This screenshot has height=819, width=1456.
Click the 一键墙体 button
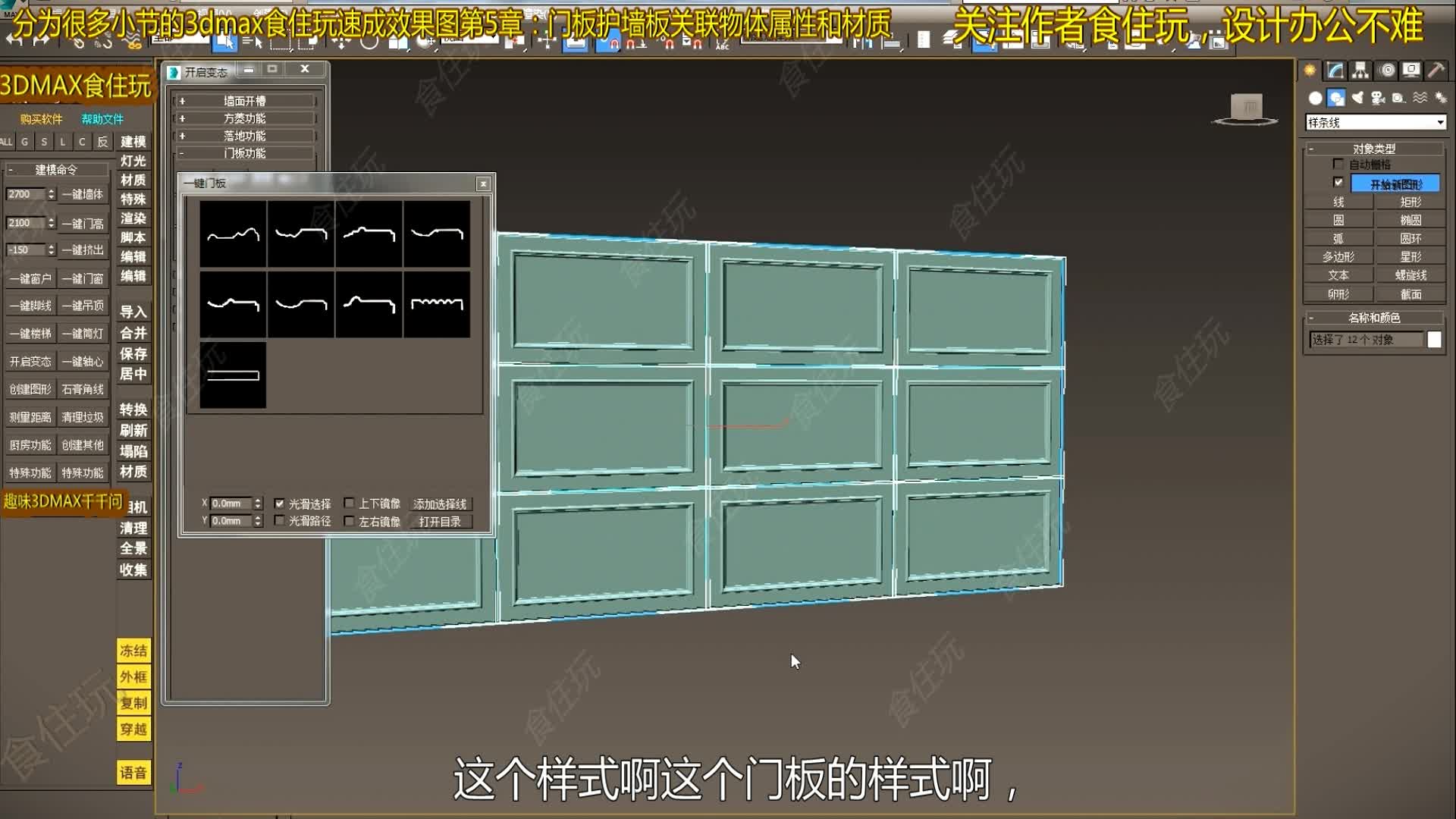(x=83, y=194)
